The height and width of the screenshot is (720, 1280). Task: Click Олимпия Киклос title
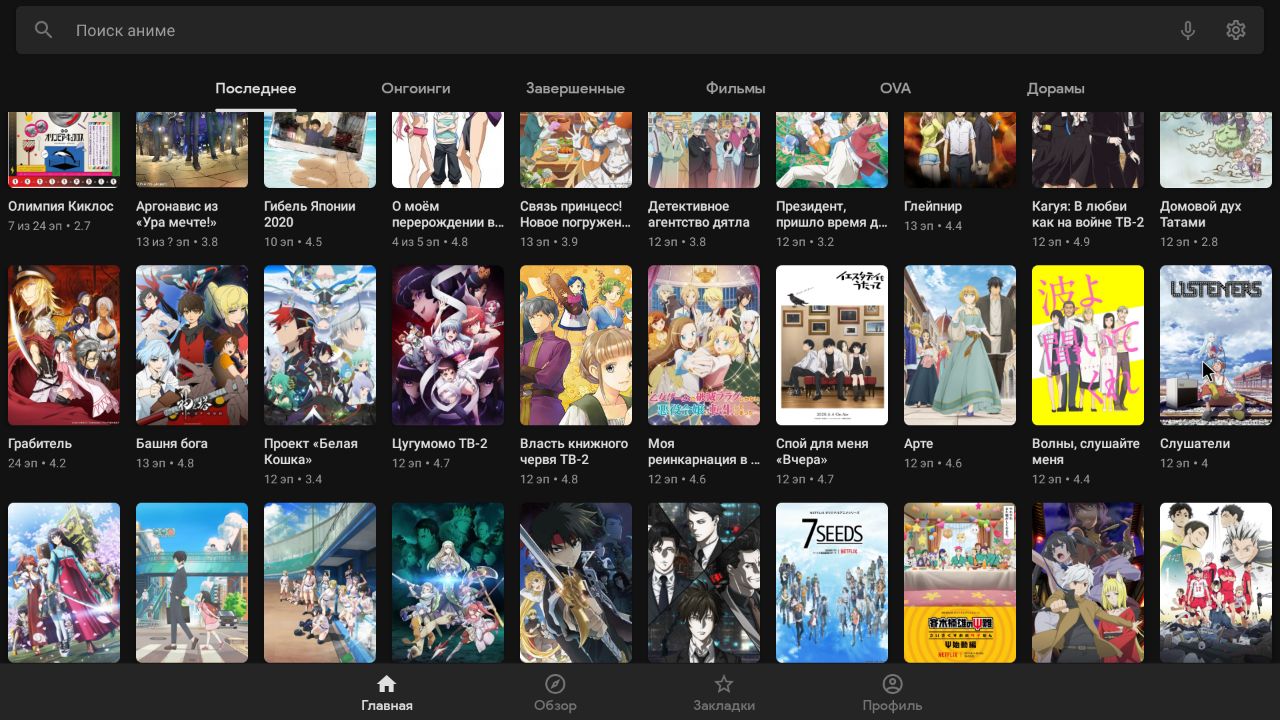[x=61, y=206]
